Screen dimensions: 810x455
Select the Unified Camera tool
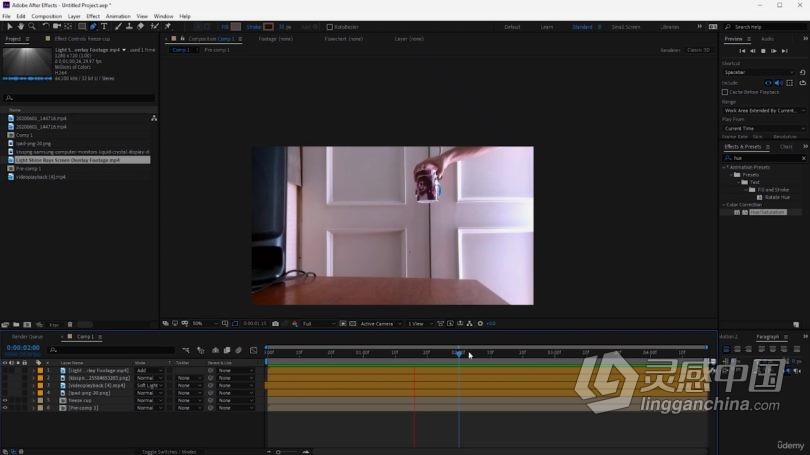(x=57, y=26)
